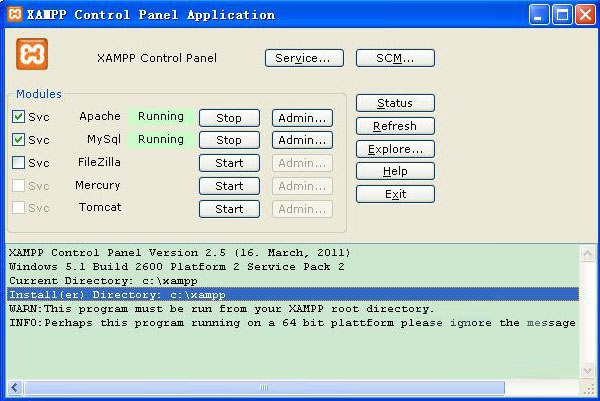
Task: Open MySql Admin page
Action: [302, 141]
